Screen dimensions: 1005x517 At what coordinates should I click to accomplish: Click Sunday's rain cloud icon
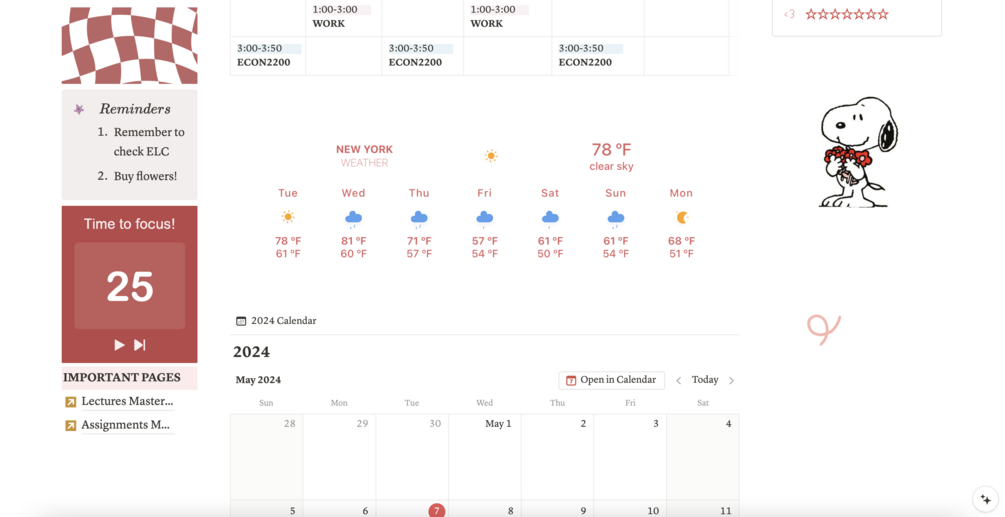click(x=615, y=219)
